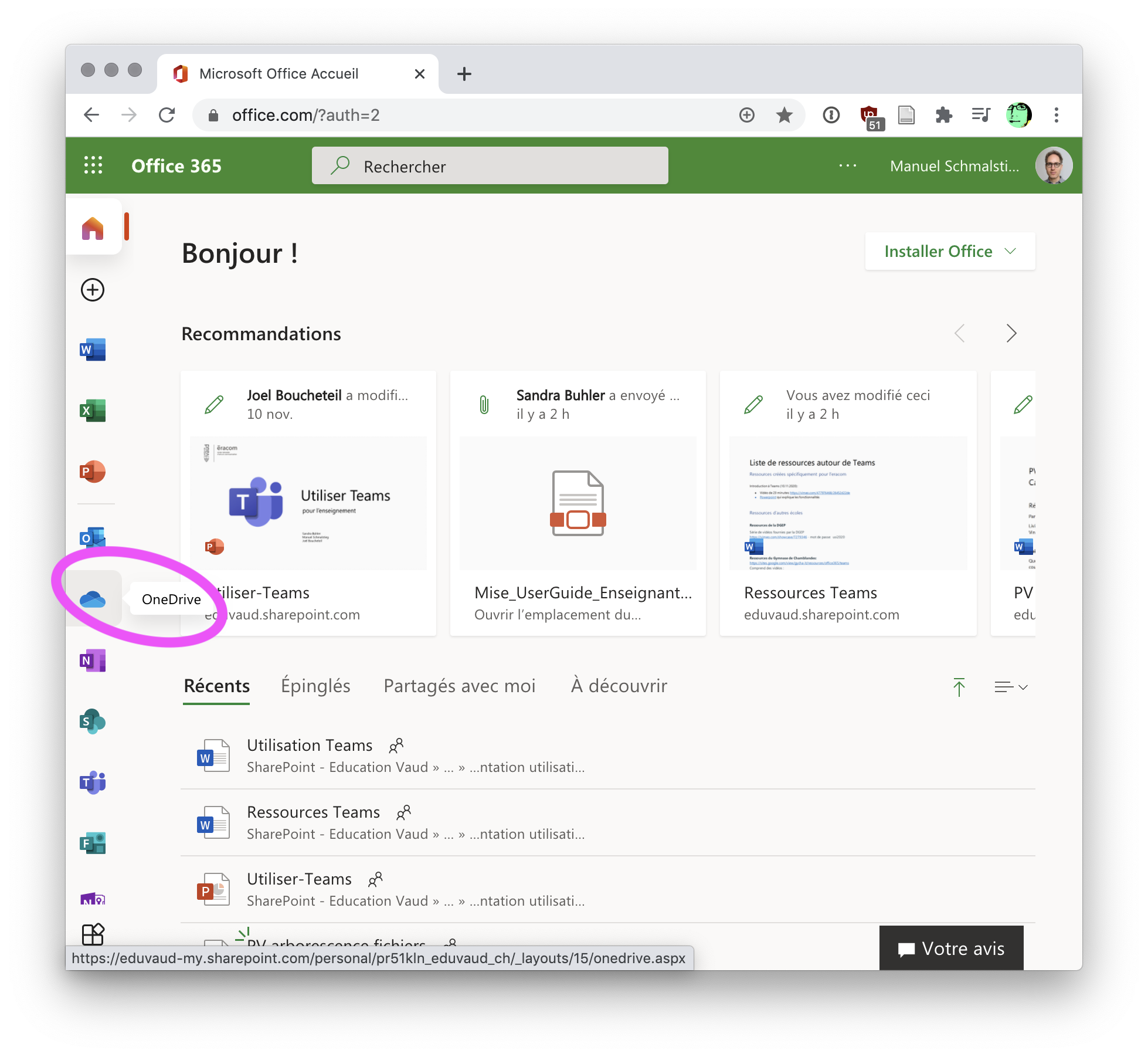
Task: Select the Récents tab
Action: [217, 686]
